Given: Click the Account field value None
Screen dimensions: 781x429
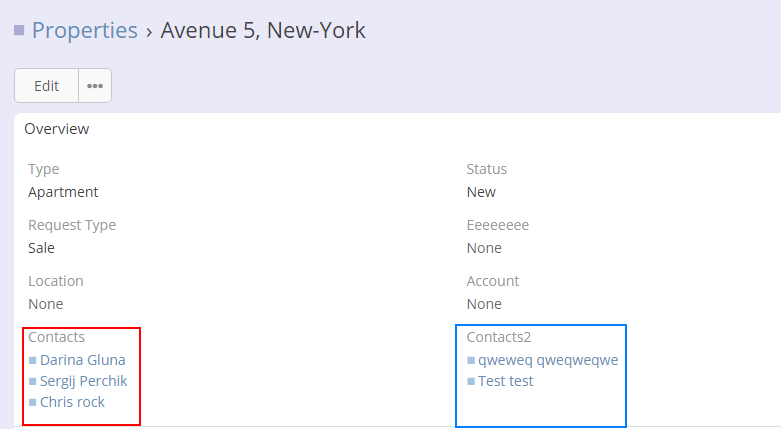Looking at the screenshot, I should click(484, 304).
